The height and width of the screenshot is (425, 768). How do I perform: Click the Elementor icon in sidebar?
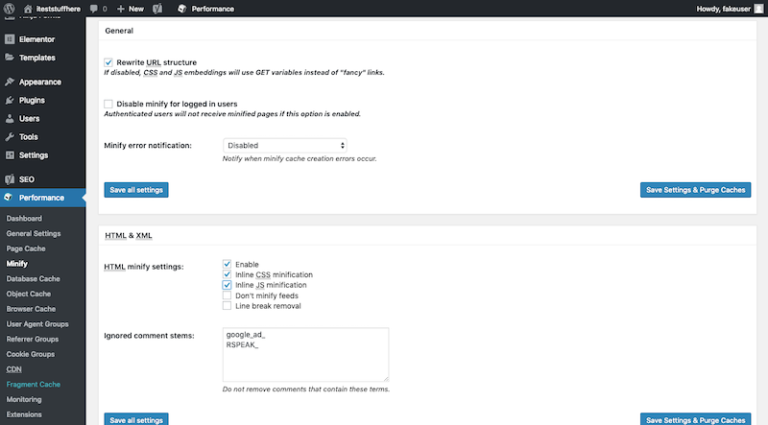tap(9, 39)
